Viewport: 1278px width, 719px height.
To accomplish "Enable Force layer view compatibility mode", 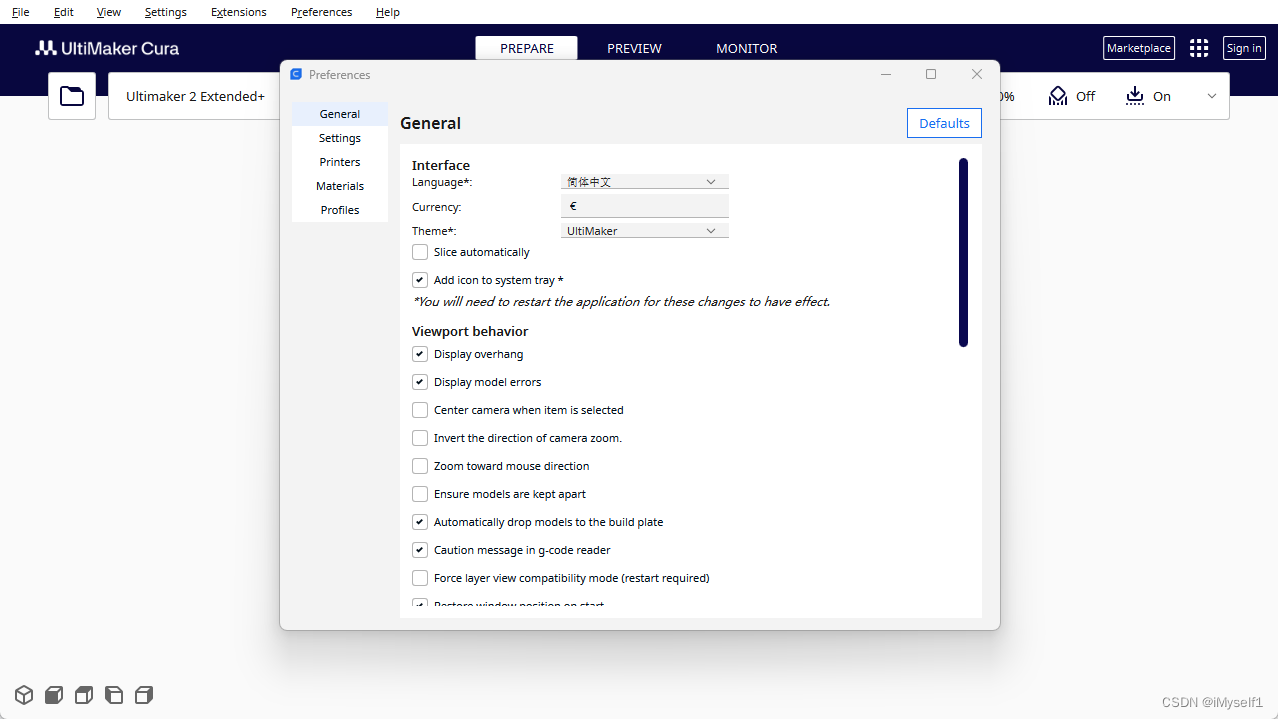I will coord(420,578).
